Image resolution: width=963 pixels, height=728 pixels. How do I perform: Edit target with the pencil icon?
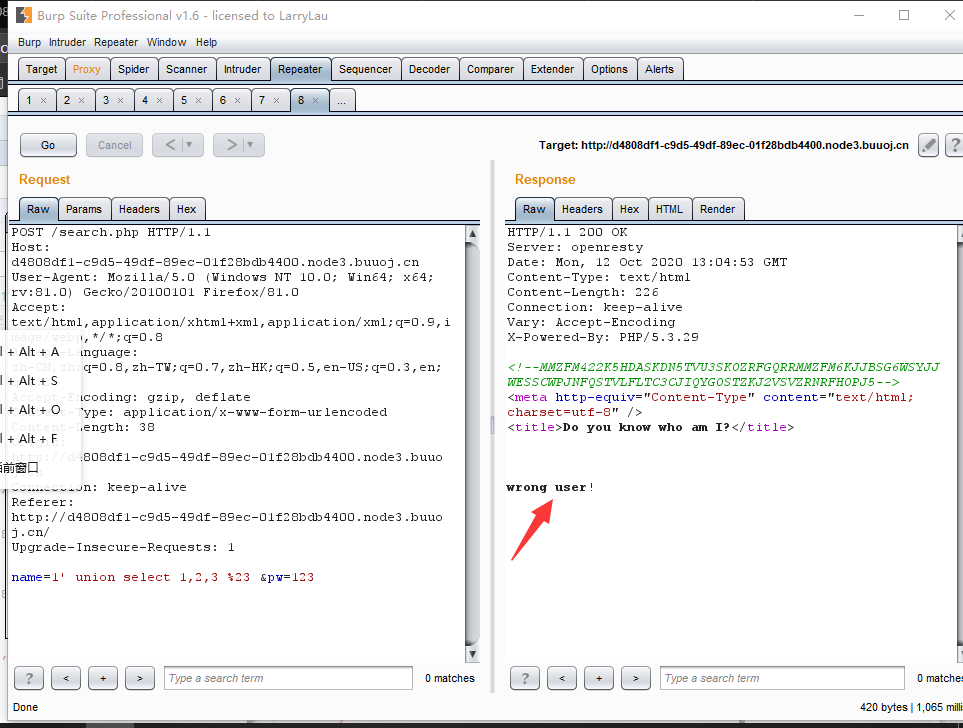tap(928, 145)
